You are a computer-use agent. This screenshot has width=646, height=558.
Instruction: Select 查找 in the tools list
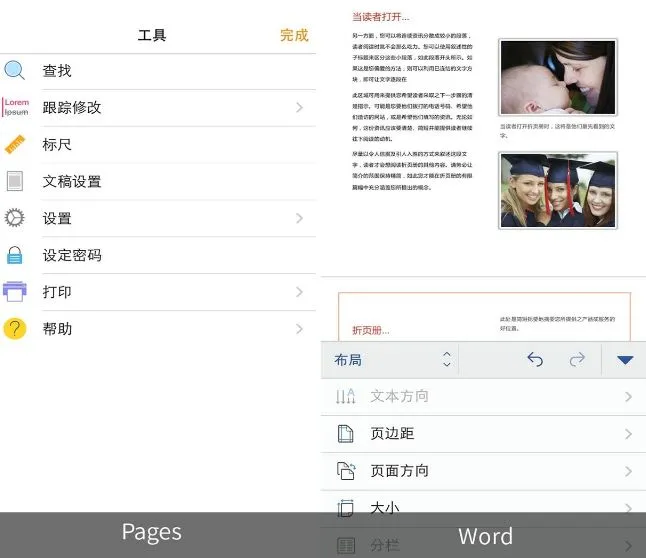coord(158,71)
